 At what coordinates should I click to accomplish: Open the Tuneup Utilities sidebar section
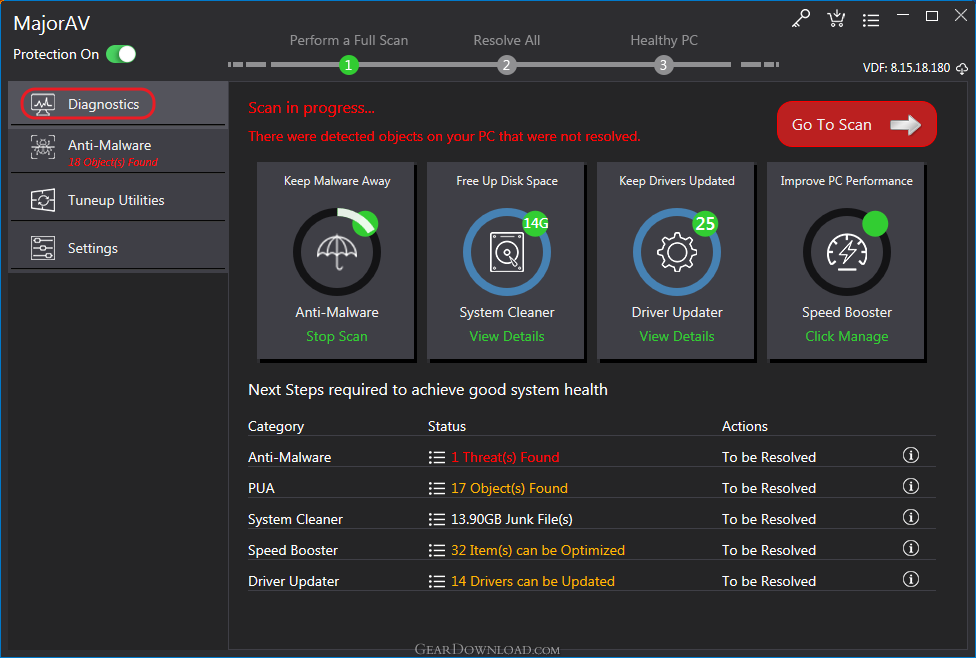[x=118, y=200]
